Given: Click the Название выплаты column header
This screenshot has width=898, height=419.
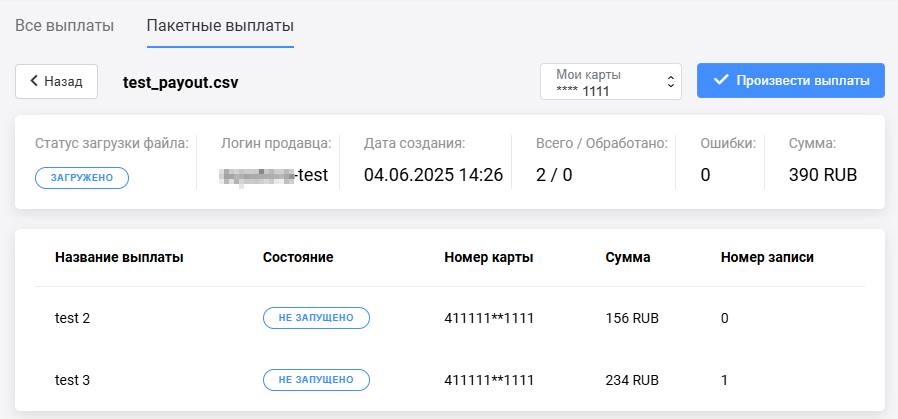Looking at the screenshot, I should click(x=119, y=257).
